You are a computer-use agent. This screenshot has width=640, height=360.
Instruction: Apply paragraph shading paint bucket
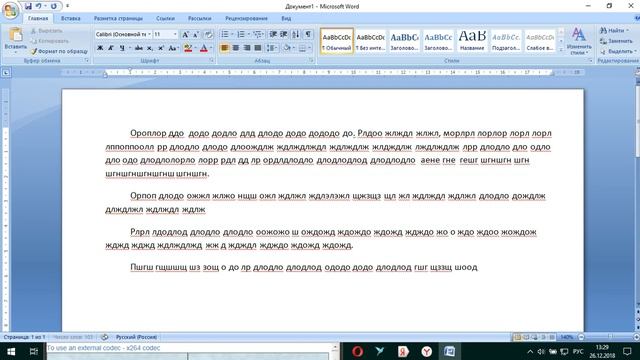click(287, 48)
